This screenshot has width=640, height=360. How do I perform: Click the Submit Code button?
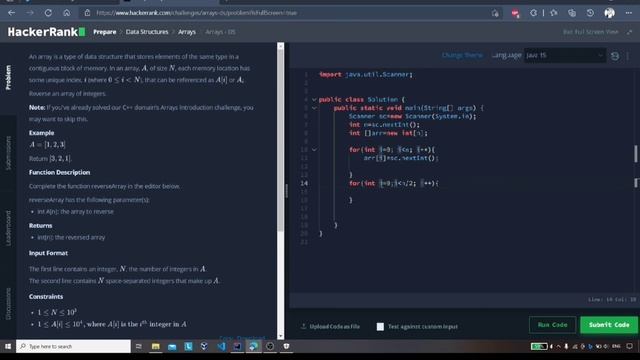(x=609, y=325)
